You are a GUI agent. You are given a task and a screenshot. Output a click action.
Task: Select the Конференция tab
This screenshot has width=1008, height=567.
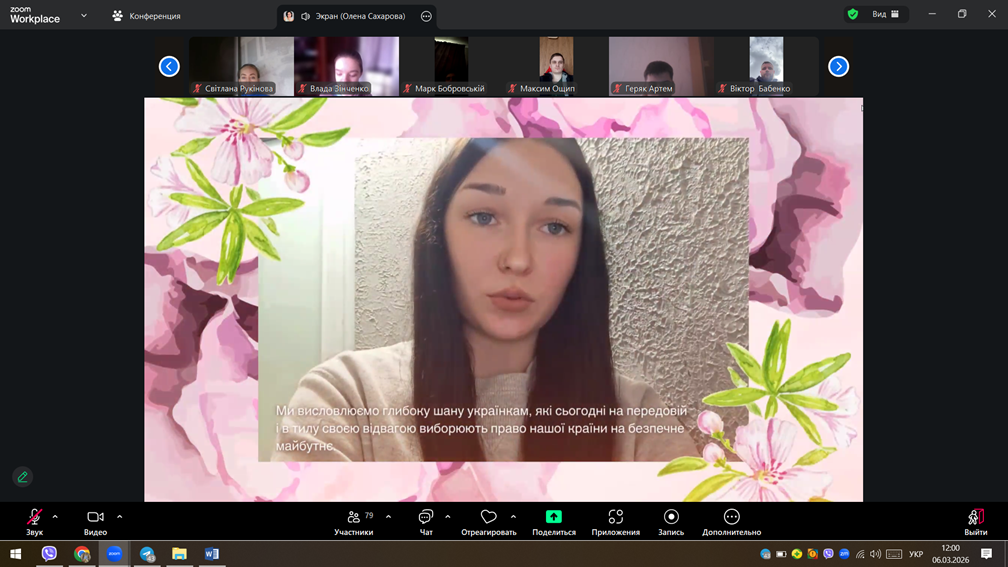(146, 16)
